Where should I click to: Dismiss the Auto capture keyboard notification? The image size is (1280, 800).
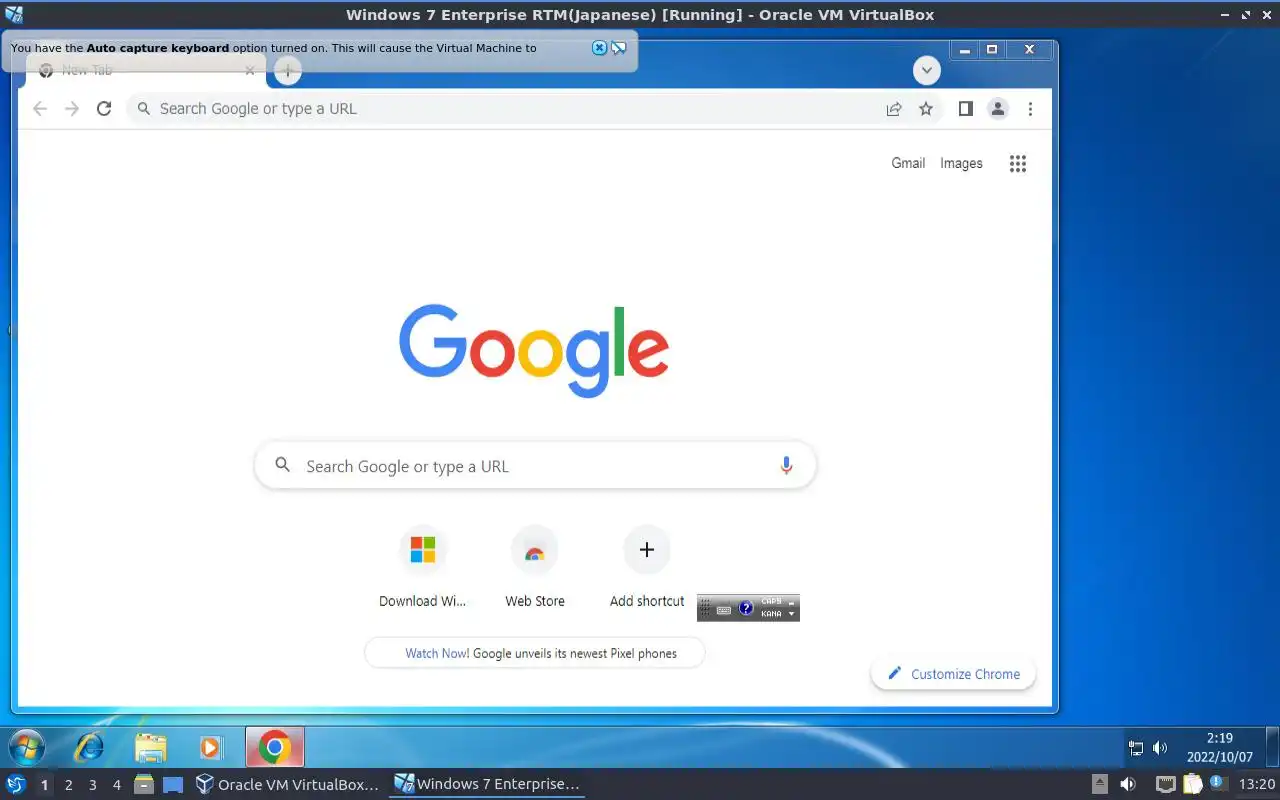[x=599, y=48]
